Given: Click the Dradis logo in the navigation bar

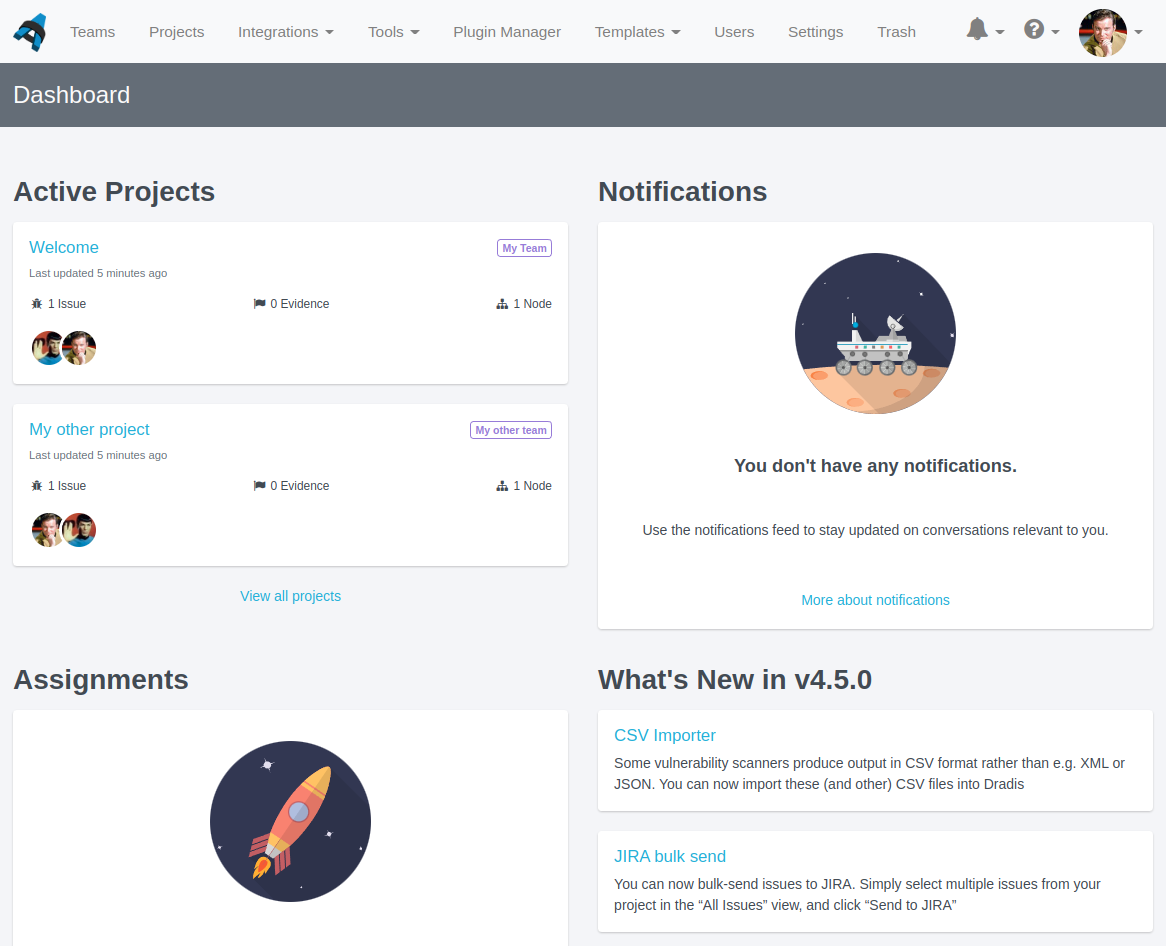Looking at the screenshot, I should (29, 31).
